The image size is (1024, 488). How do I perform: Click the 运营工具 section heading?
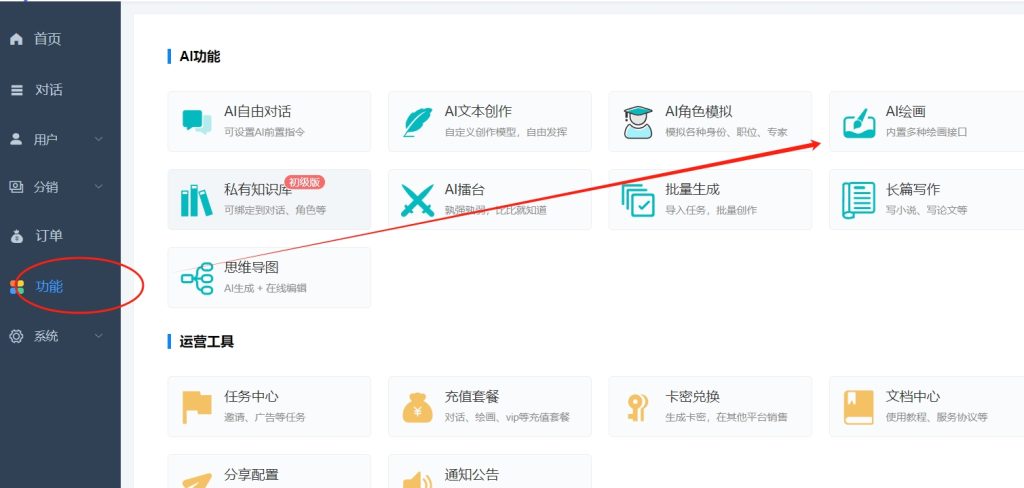[206, 341]
